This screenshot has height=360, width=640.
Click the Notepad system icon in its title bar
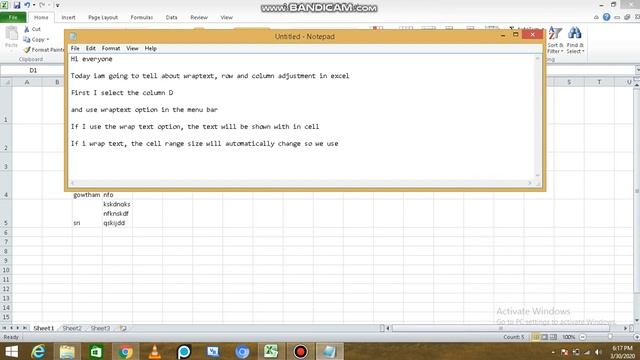click(x=73, y=36)
